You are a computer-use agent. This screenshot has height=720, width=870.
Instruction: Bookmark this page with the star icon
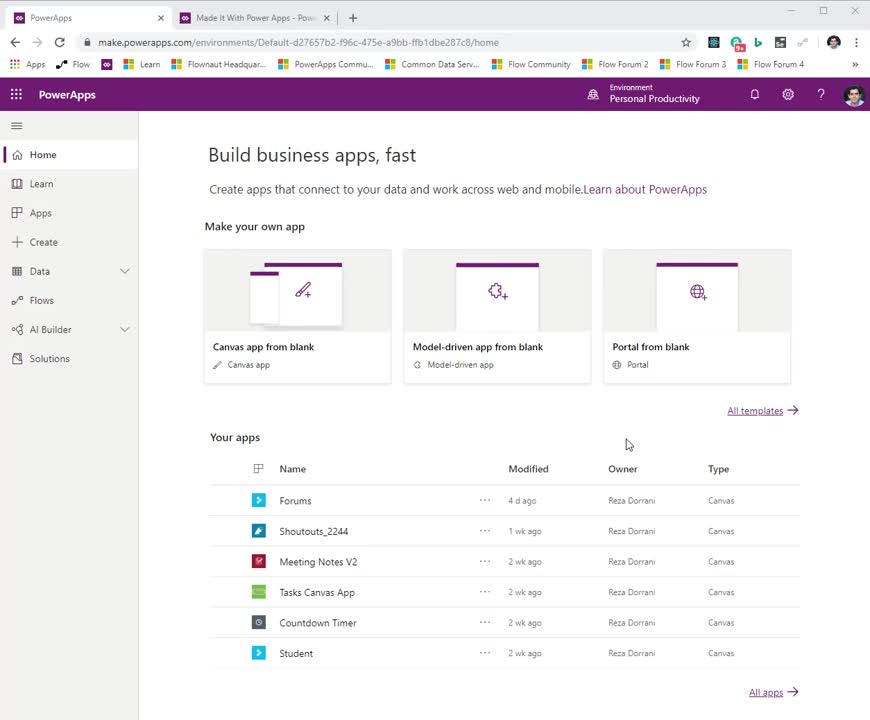(x=686, y=43)
